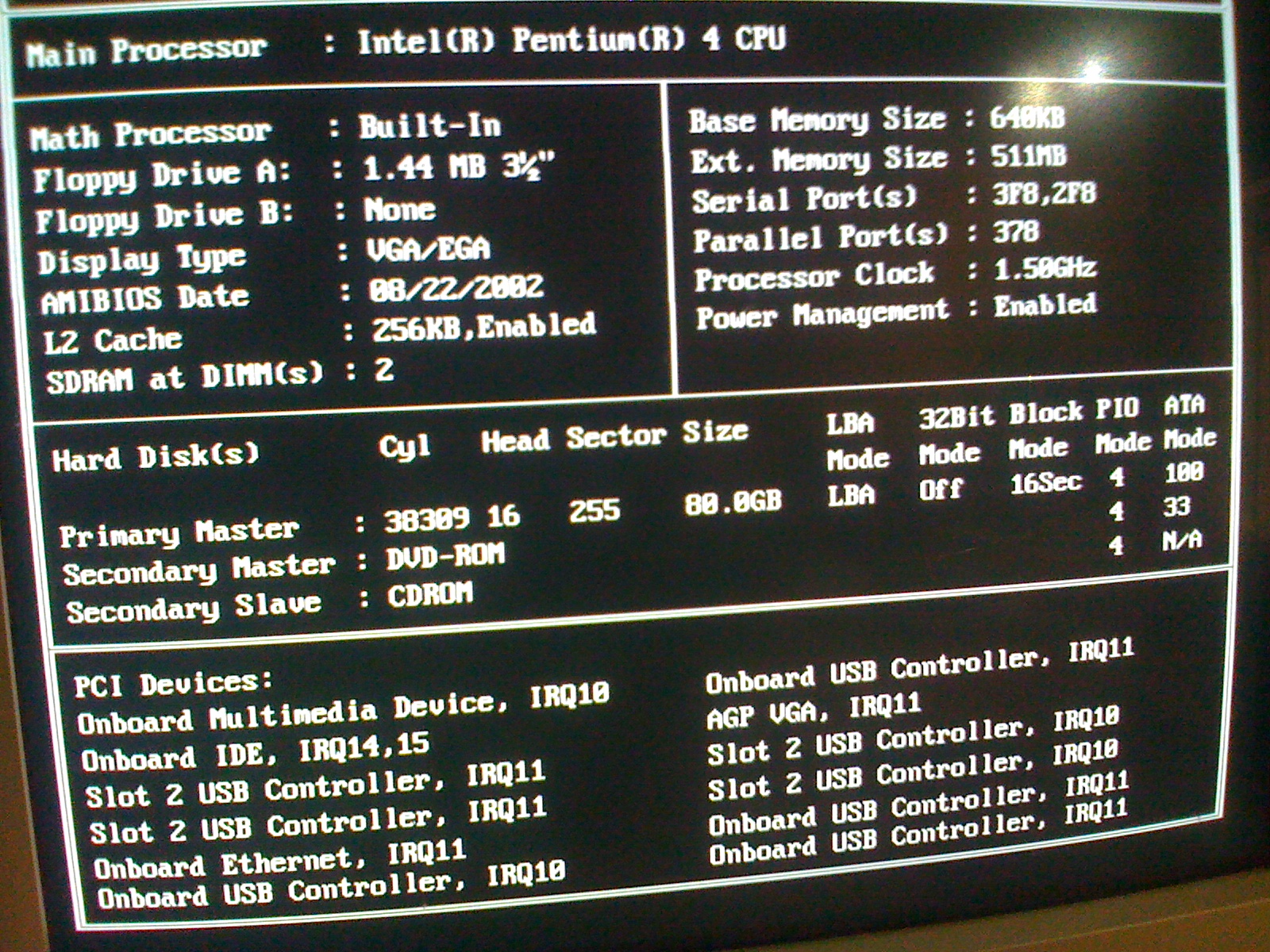This screenshot has width=1270, height=952.
Task: Click the "Block Mode" column header
Action: [1045, 431]
